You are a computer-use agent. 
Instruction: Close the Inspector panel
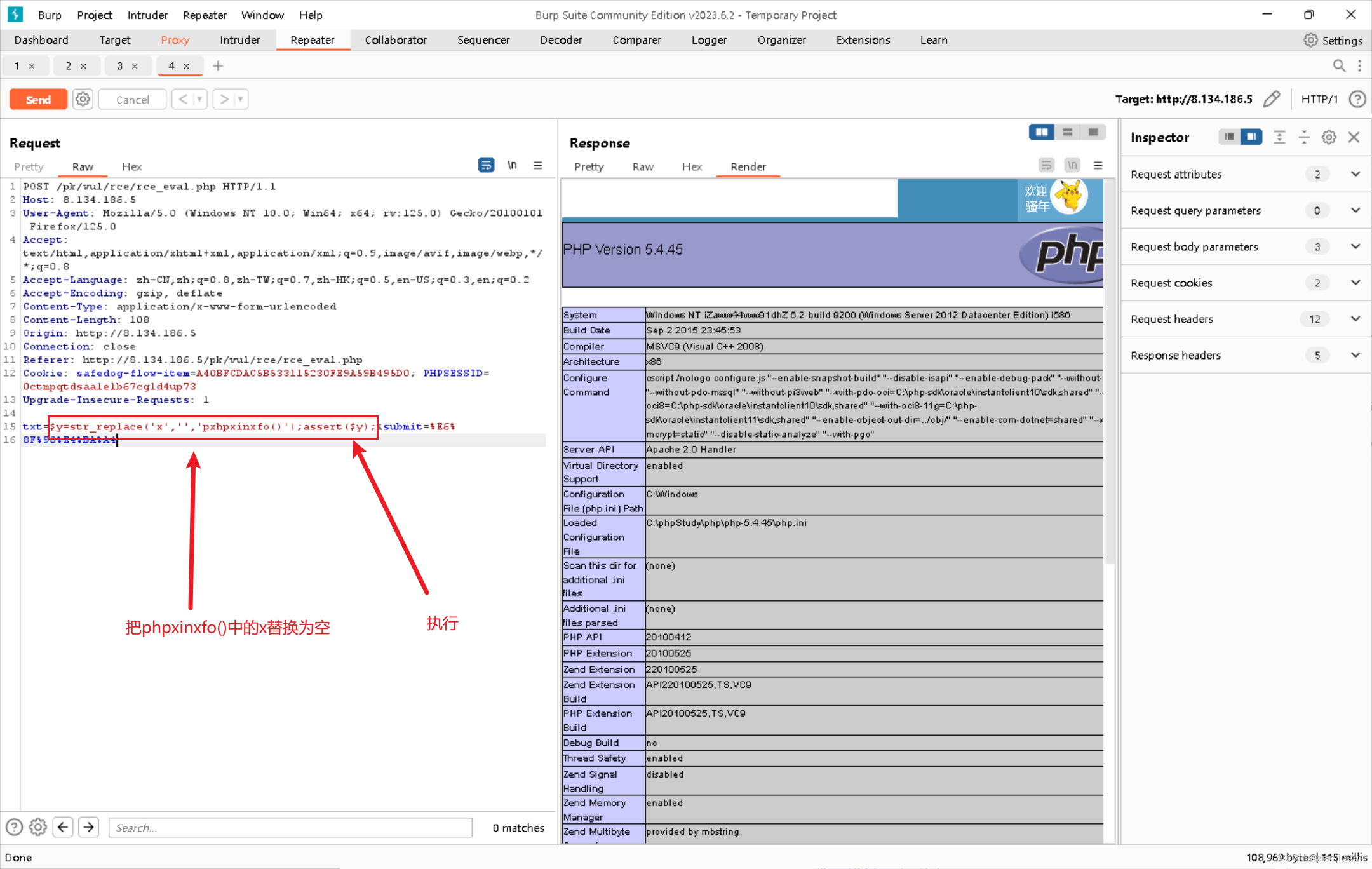point(1354,137)
